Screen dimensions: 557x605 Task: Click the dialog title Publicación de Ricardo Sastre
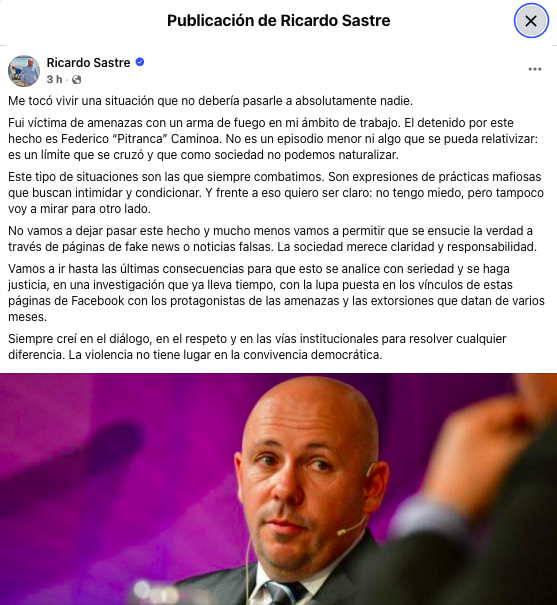tap(278, 20)
